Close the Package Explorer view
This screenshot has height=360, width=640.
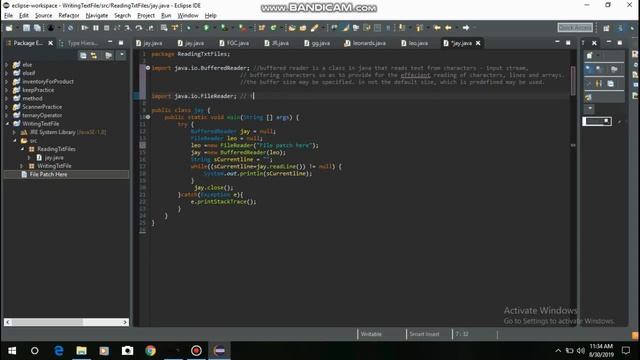coord(51,43)
